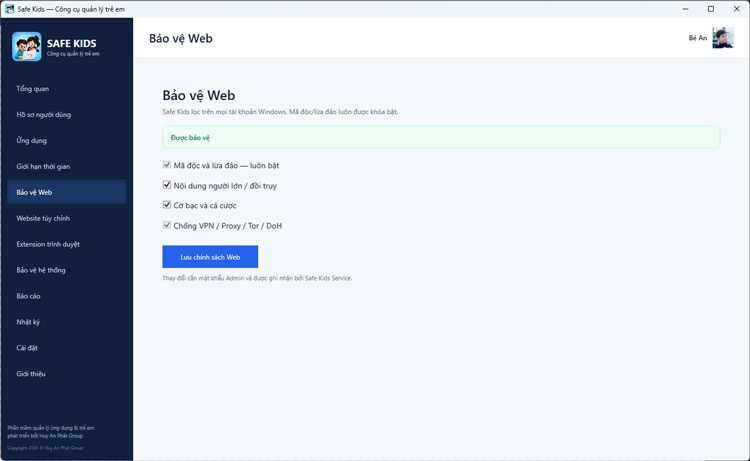Go to Bảo vệ hệ thống
This screenshot has height=461, width=750.
pyautogui.click(x=67, y=270)
